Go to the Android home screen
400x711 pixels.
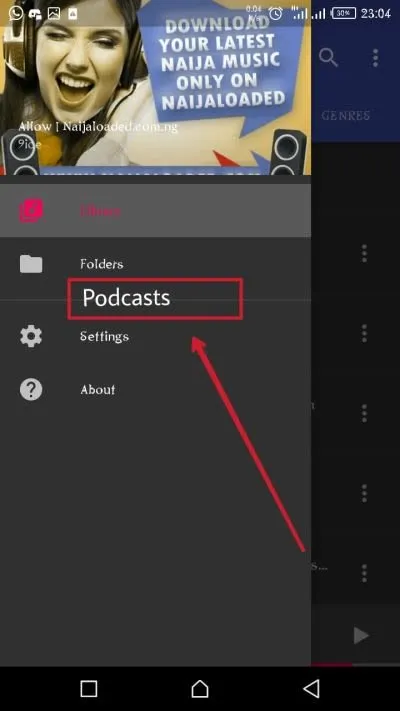200,688
